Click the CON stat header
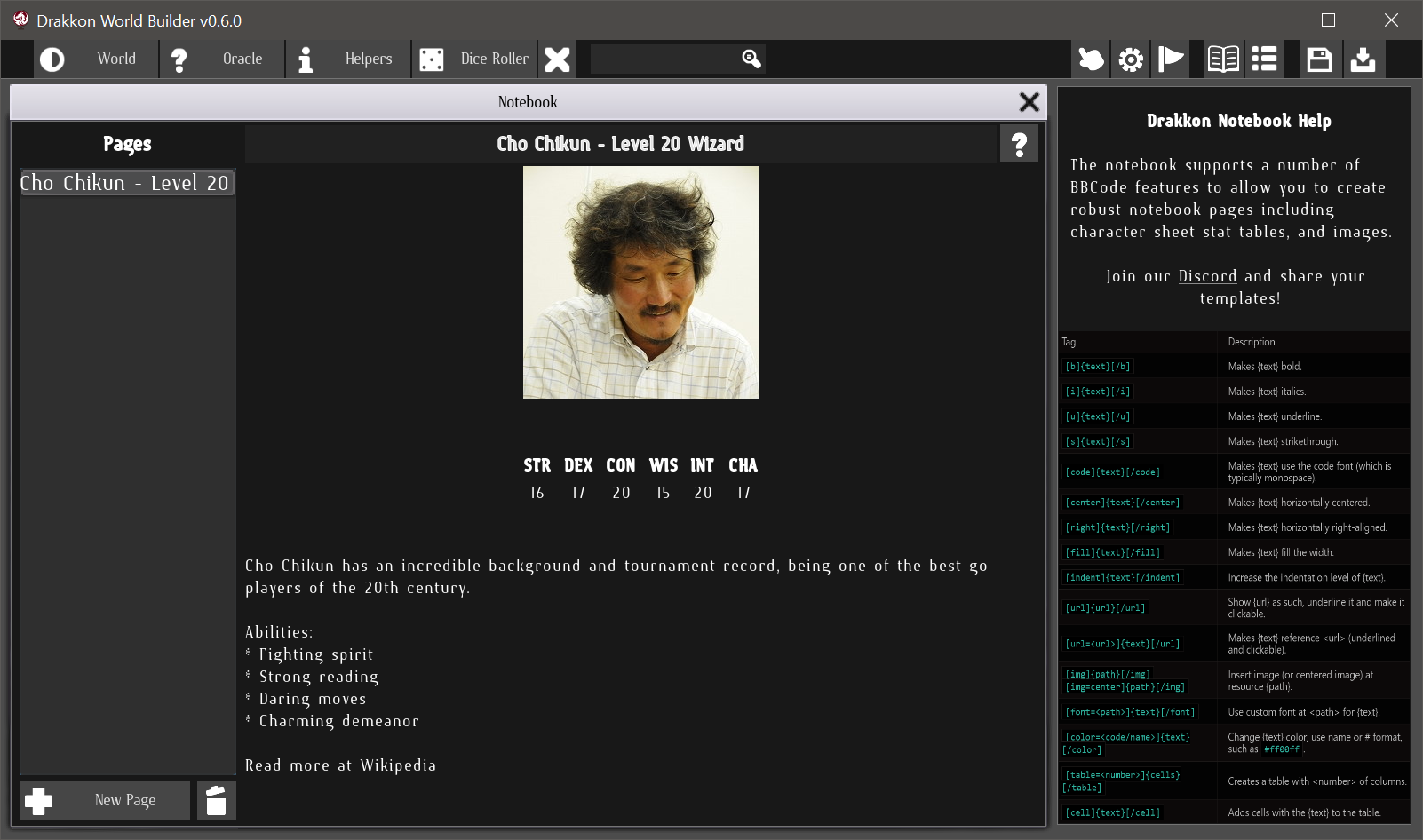The width and height of the screenshot is (1423, 840). click(x=621, y=465)
